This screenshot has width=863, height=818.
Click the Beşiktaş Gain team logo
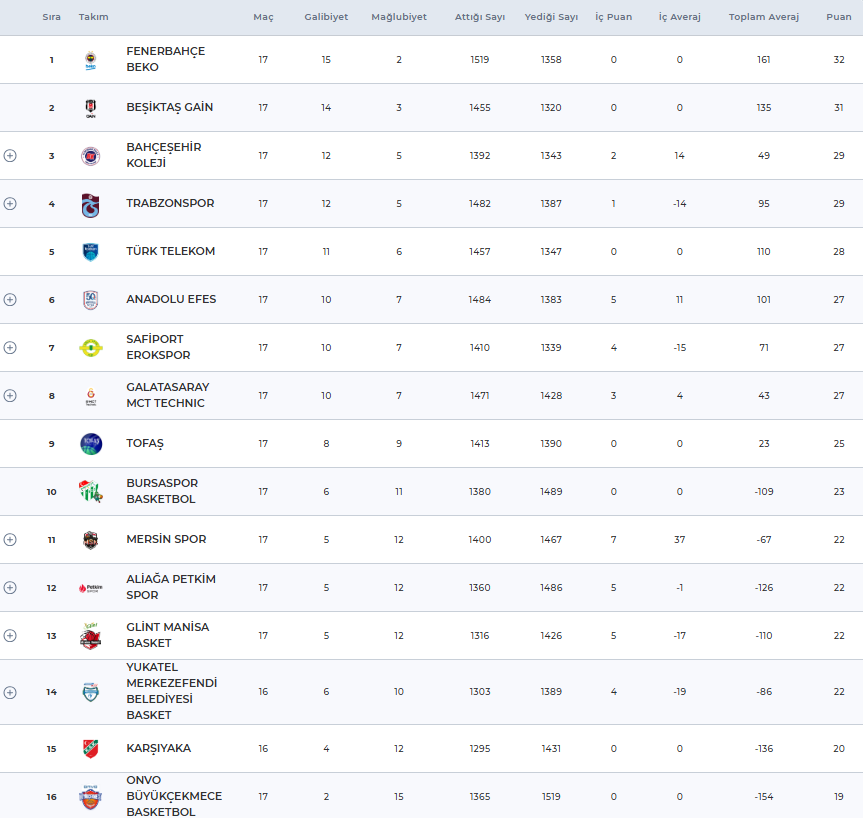point(91,108)
